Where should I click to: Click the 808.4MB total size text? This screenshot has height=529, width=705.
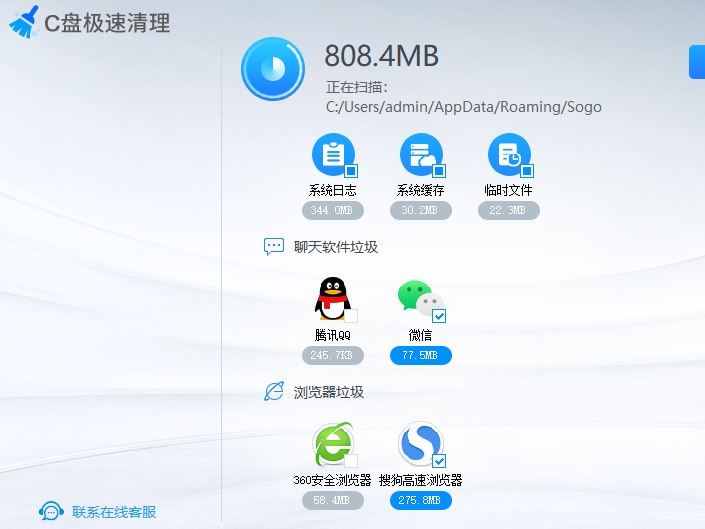tap(381, 56)
